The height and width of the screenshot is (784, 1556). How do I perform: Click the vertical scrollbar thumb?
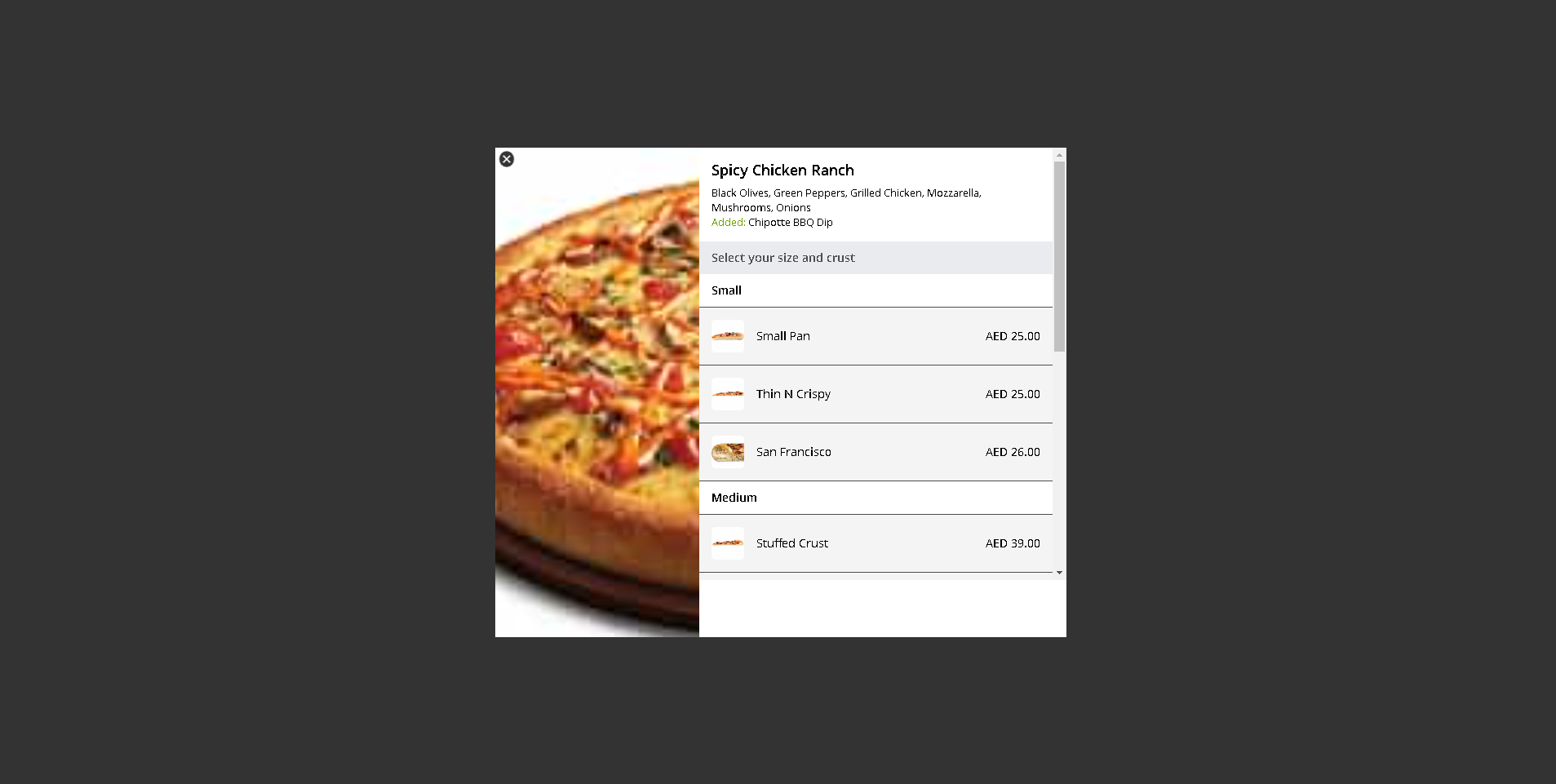[x=1059, y=256]
